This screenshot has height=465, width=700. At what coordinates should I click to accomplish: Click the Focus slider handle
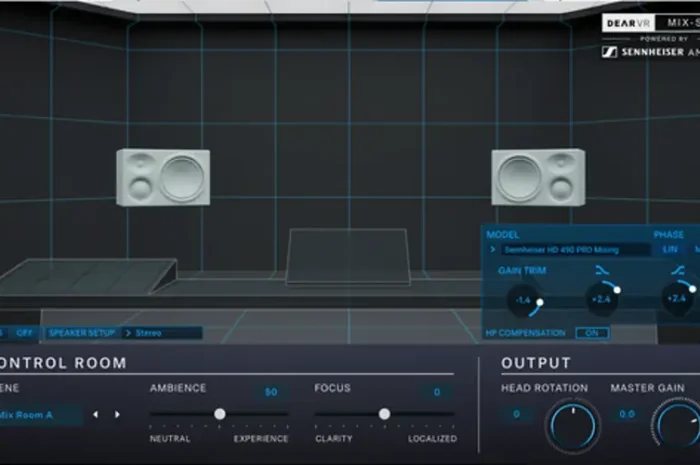tap(384, 414)
